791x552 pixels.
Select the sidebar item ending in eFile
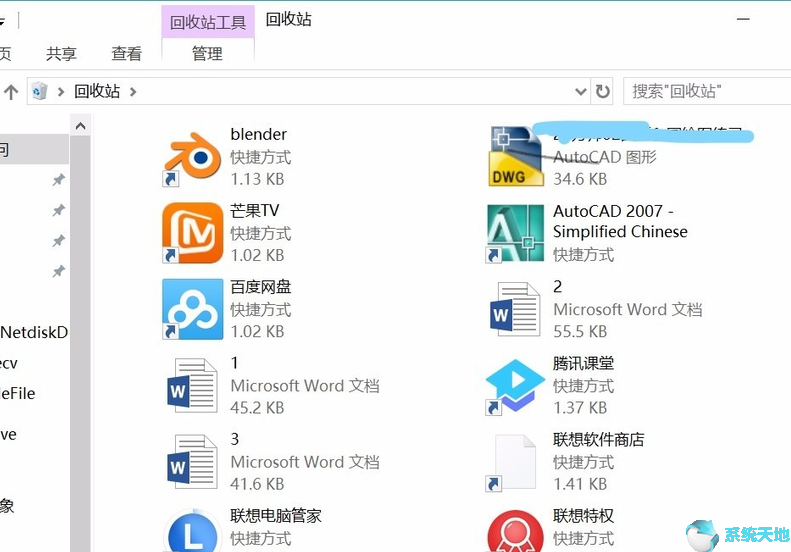pos(18,394)
